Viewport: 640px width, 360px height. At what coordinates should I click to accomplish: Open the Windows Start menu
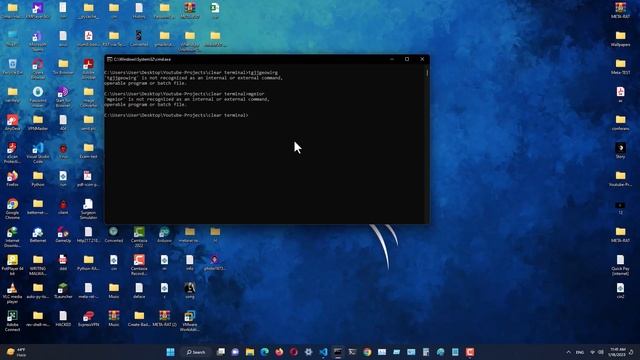(x=171, y=352)
